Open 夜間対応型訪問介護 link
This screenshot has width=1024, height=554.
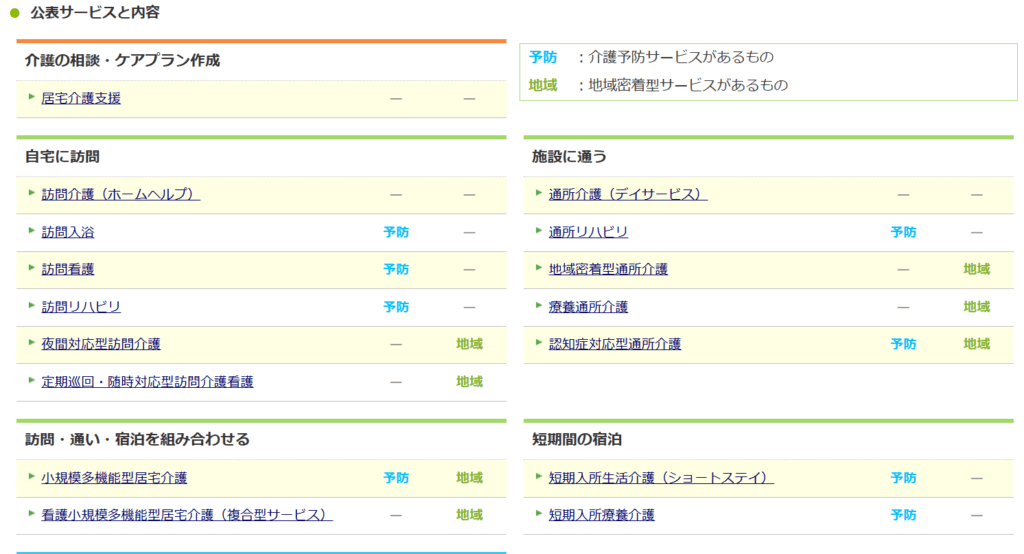(101, 344)
